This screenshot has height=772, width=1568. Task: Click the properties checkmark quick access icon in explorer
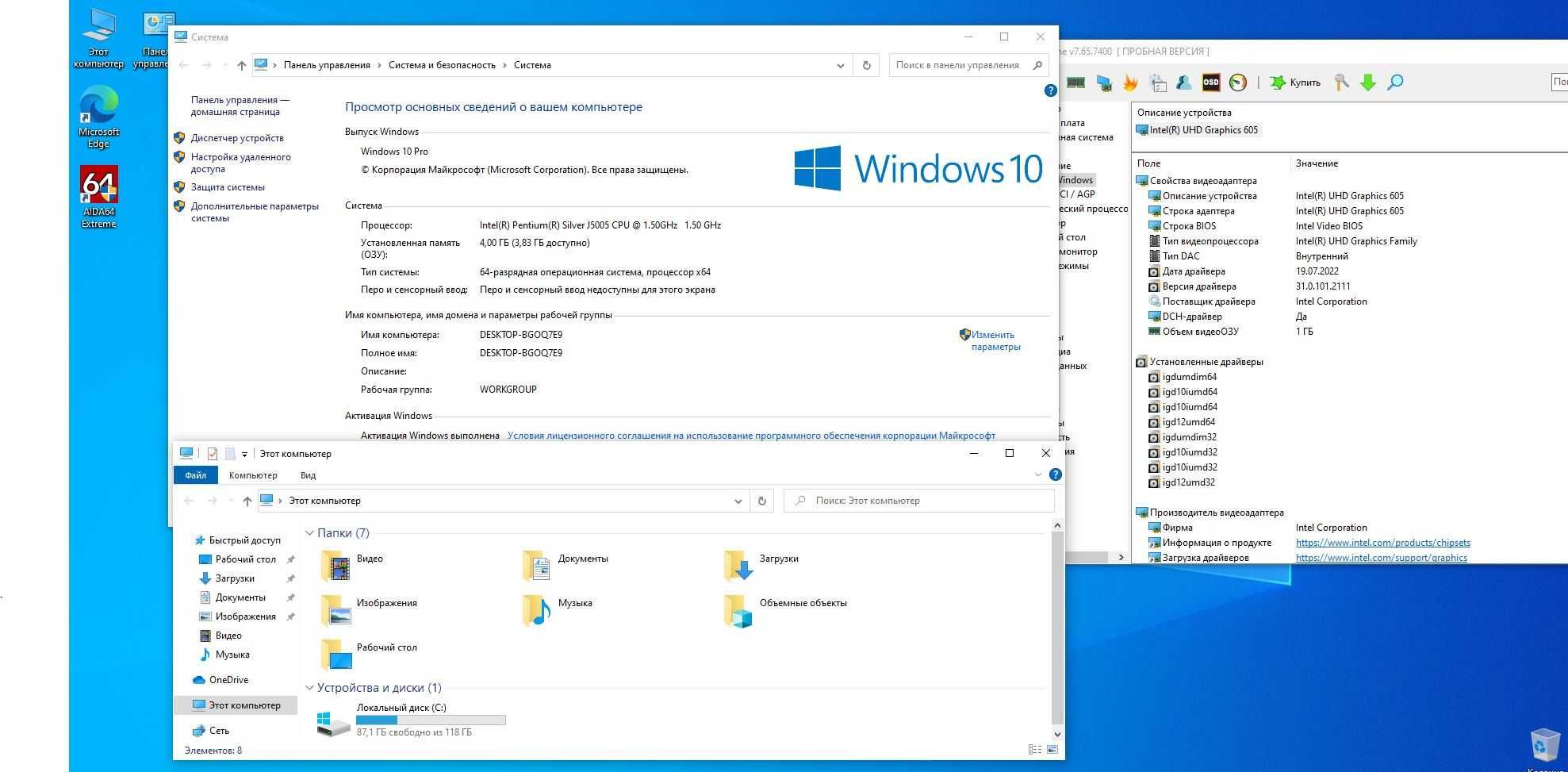[212, 454]
